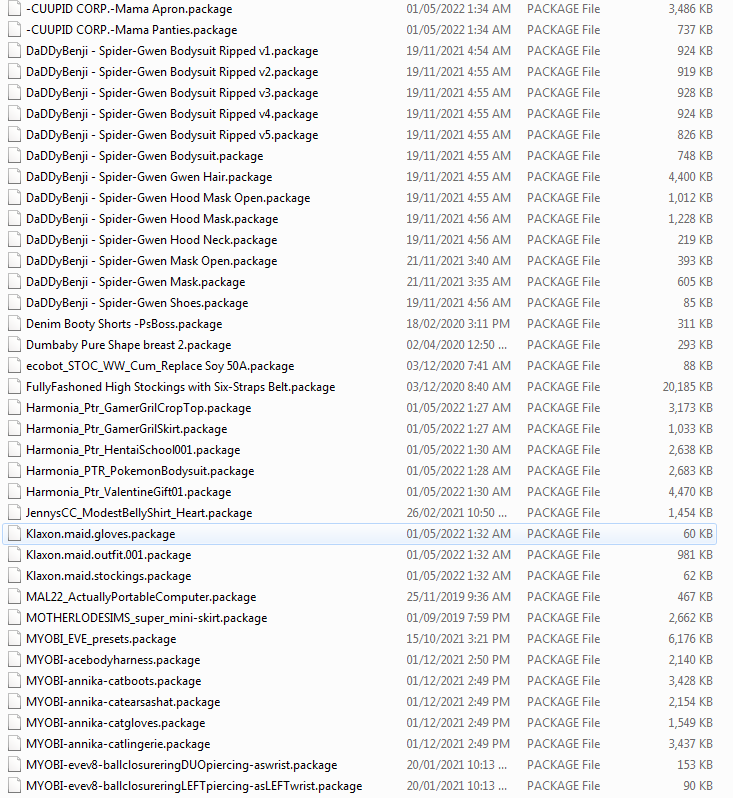Image resolution: width=733 pixels, height=798 pixels.
Task: Click file name MYOBI-acebodyharness.package
Action: (113, 660)
